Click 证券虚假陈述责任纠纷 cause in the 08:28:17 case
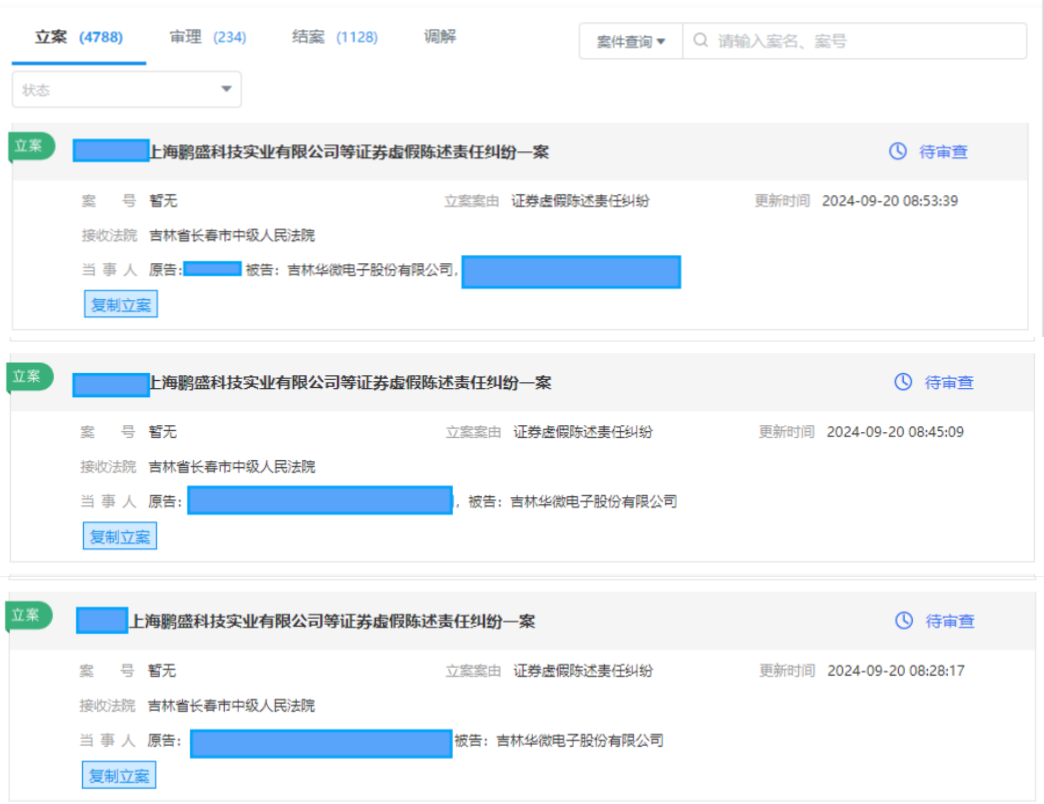The width and height of the screenshot is (1044, 804). pos(583,671)
